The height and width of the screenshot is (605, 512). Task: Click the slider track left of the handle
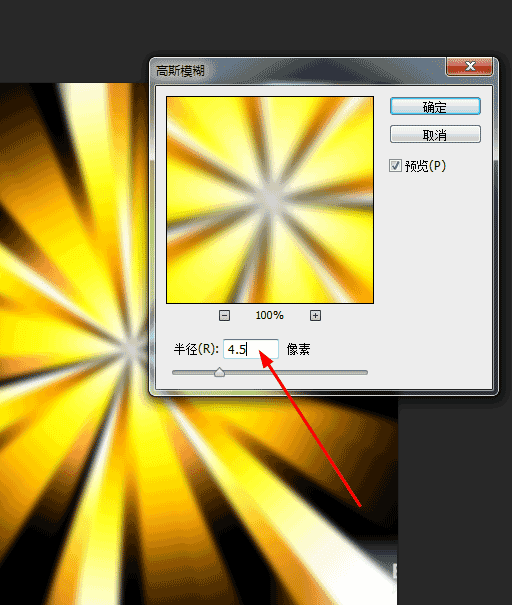click(x=193, y=373)
